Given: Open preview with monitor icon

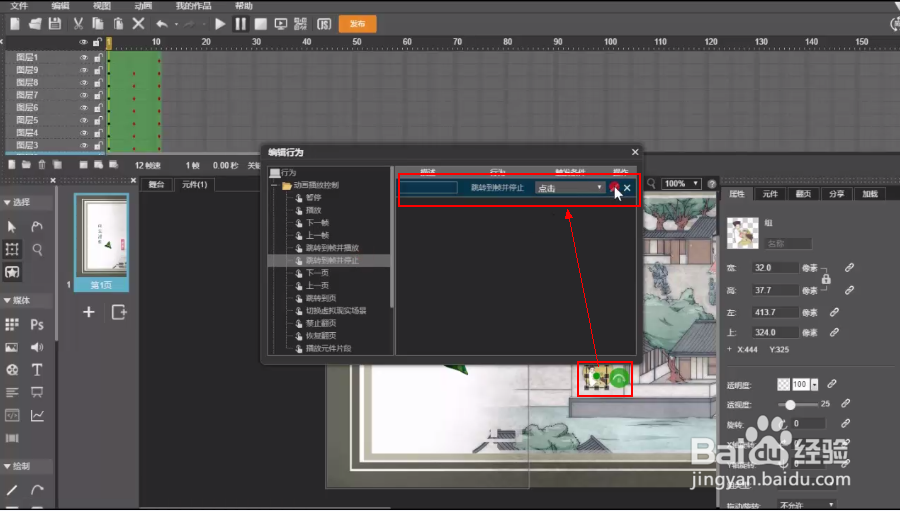Looking at the screenshot, I should (281, 24).
